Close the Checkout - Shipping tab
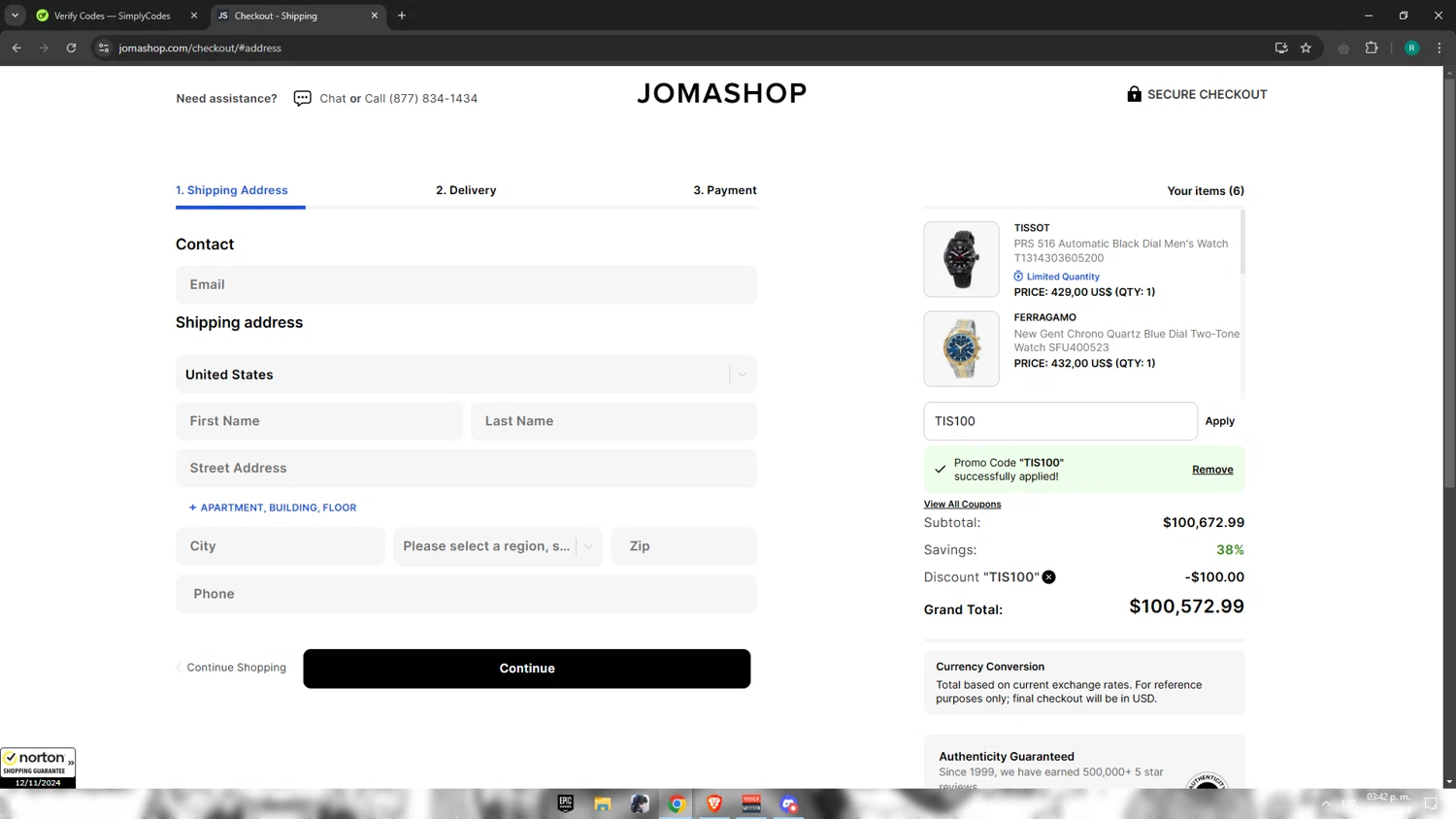This screenshot has height=819, width=1456. (x=375, y=16)
